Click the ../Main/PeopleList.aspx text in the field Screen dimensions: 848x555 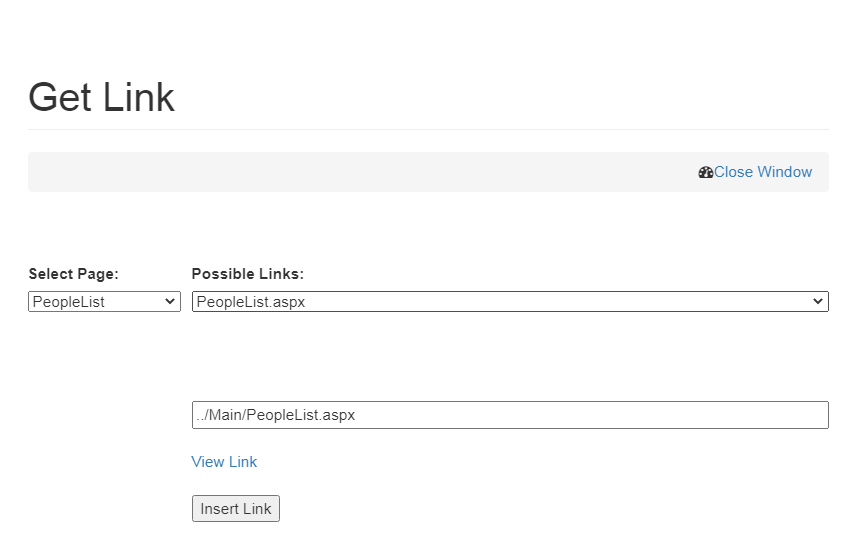(x=276, y=415)
